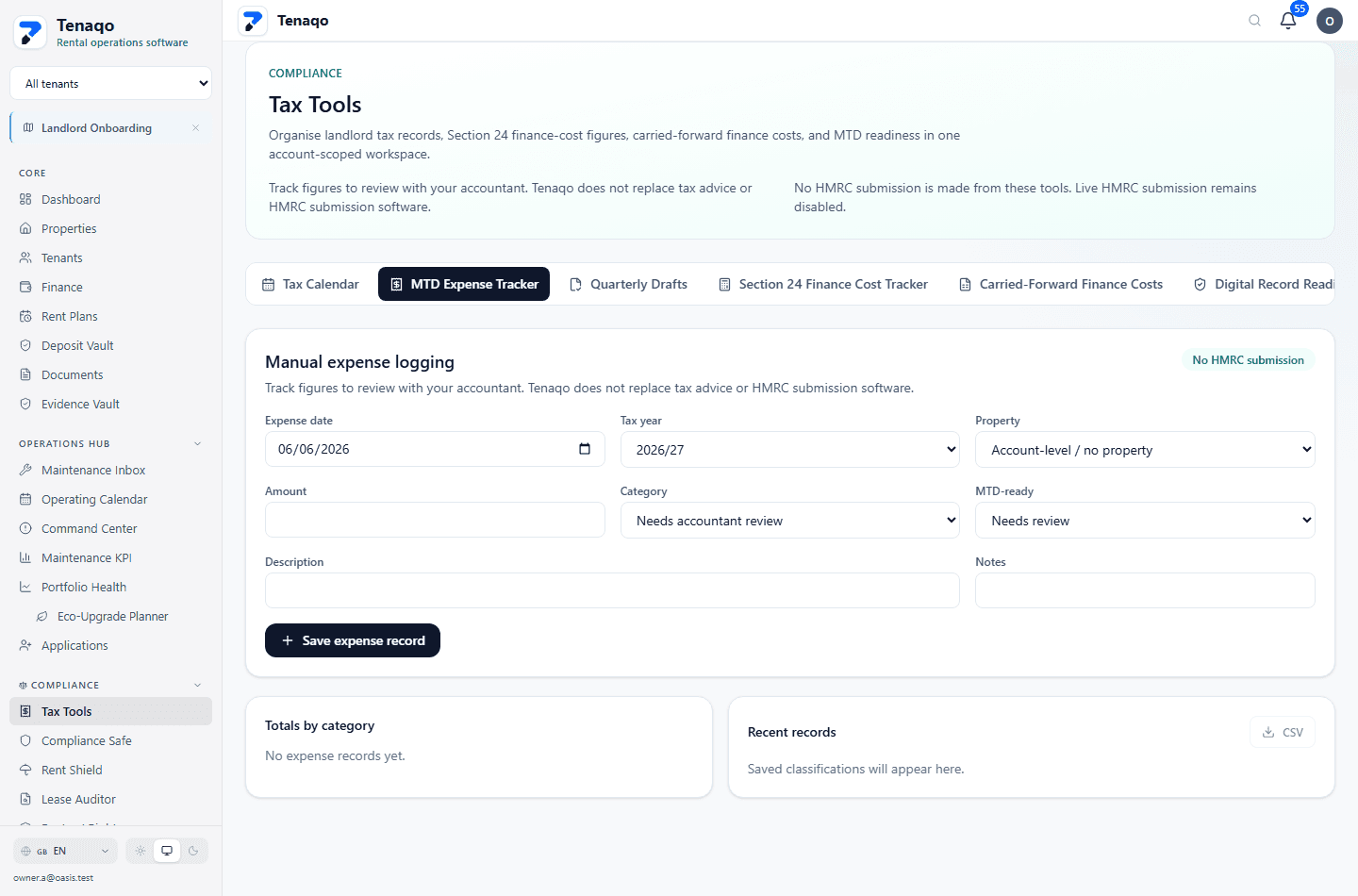Image resolution: width=1358 pixels, height=896 pixels.
Task: Open Rent Shield
Action: [x=111, y=771]
